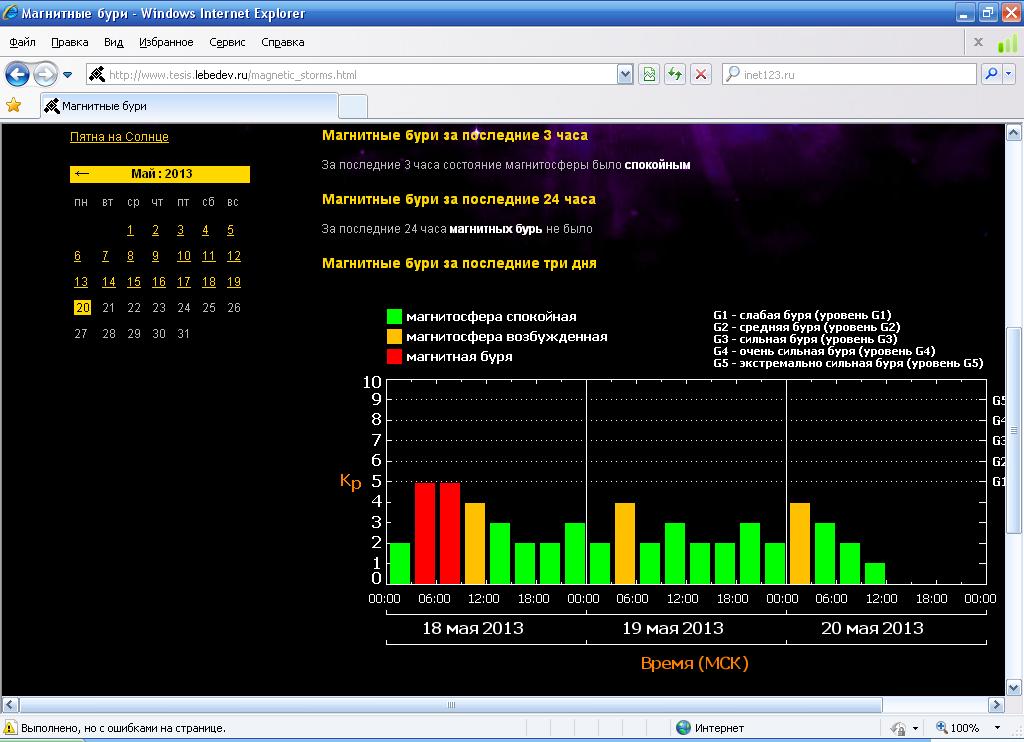The image size is (1024, 742).
Task: Expand the address bar dropdown arrow
Action: [x=625, y=74]
